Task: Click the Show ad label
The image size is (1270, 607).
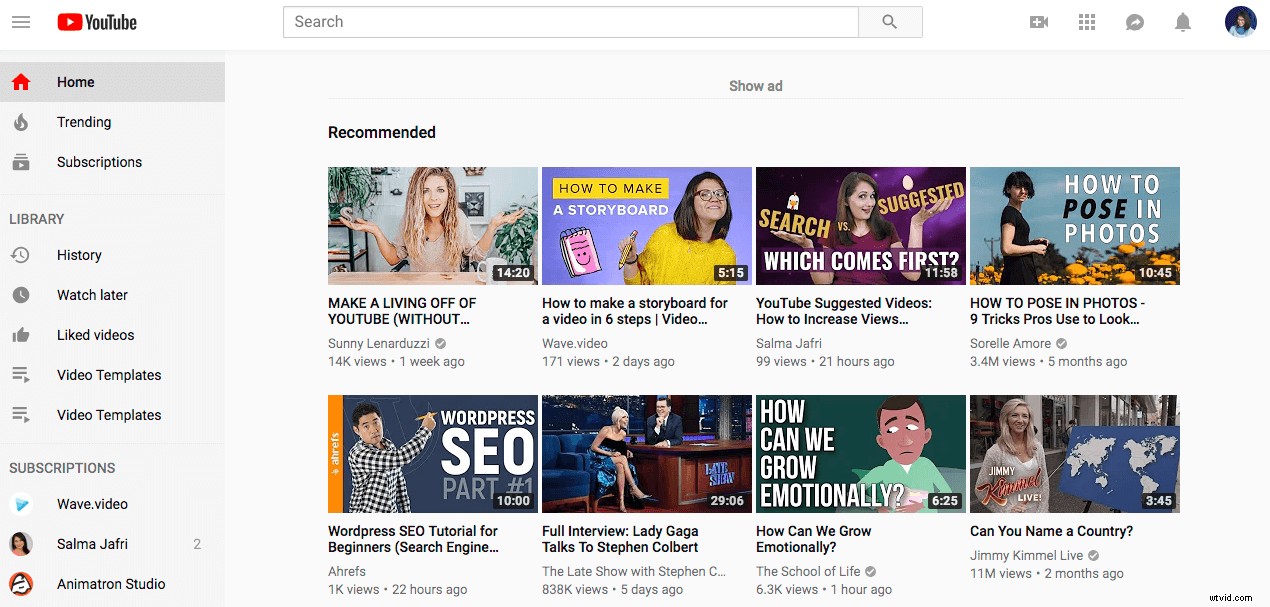Action: [755, 86]
